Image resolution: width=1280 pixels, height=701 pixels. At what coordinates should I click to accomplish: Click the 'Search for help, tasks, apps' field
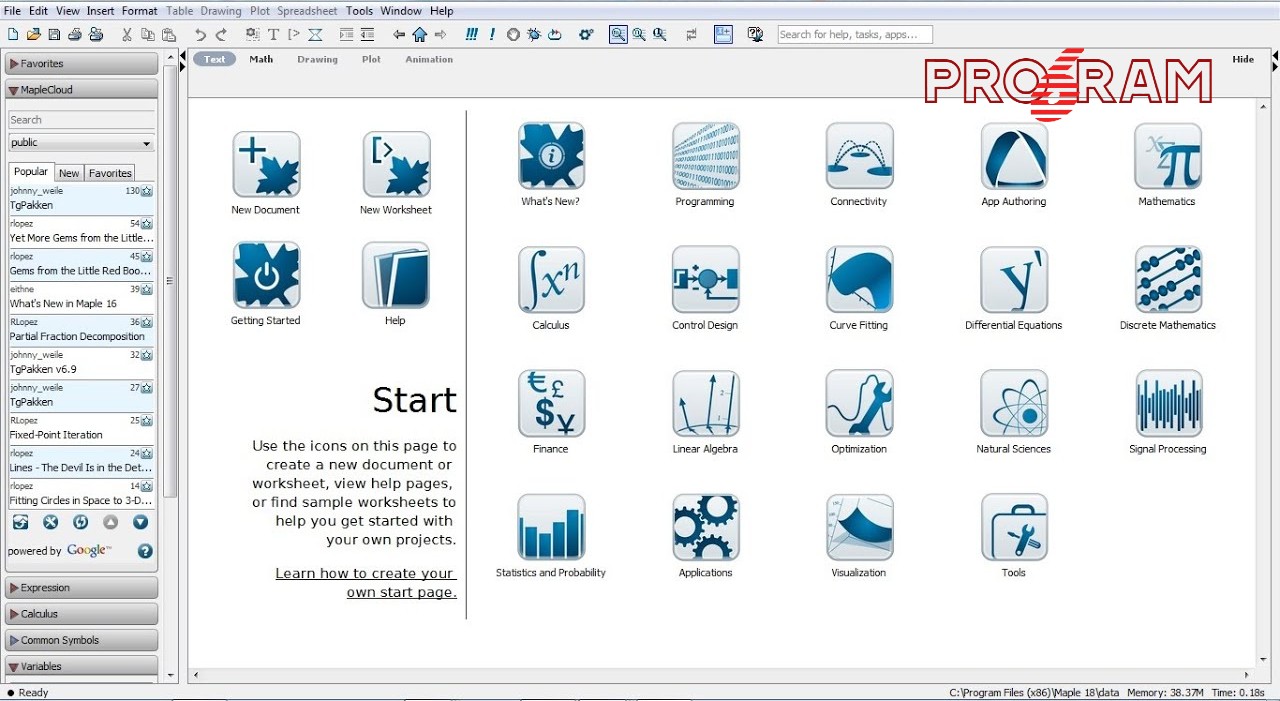[x=855, y=34]
